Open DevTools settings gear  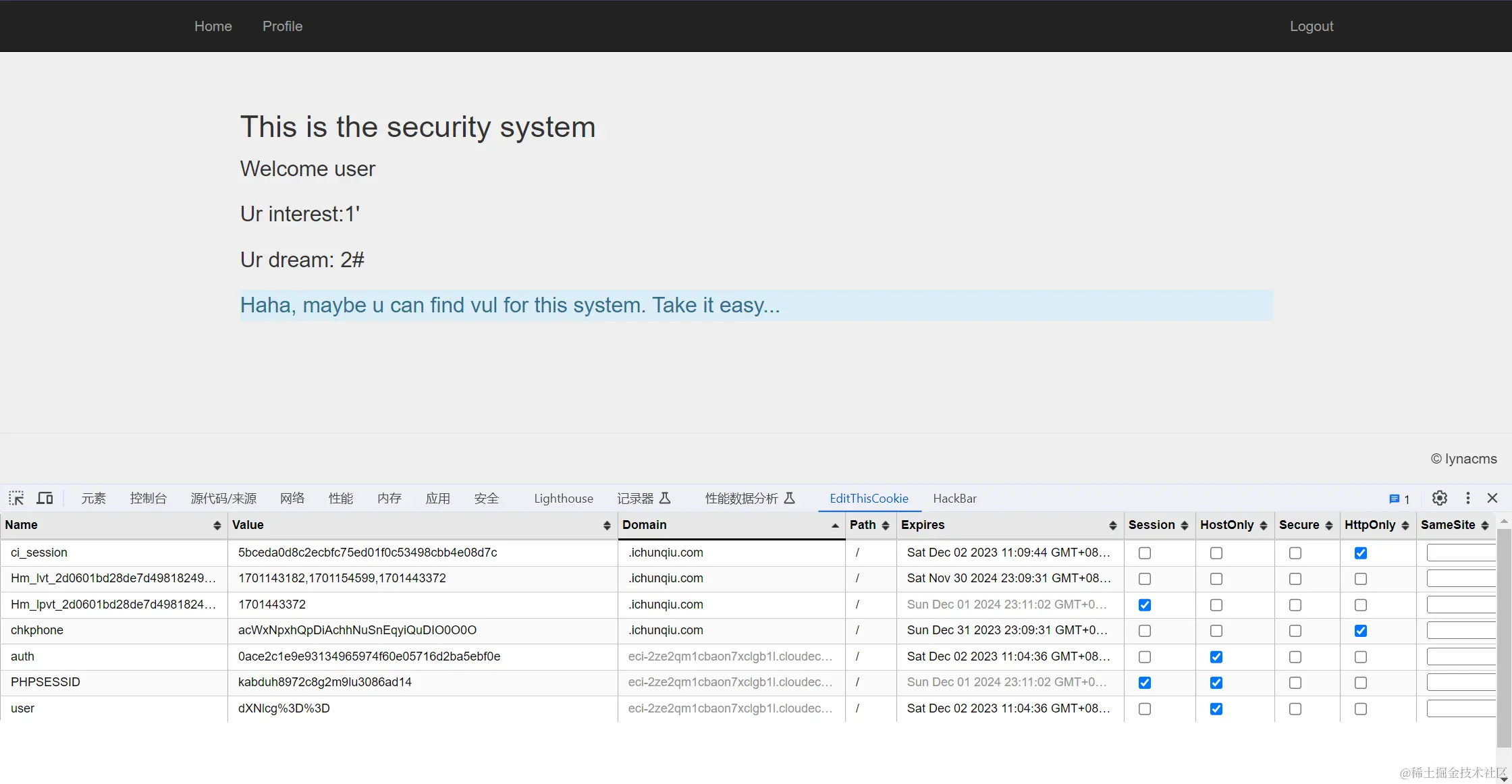tap(1440, 499)
